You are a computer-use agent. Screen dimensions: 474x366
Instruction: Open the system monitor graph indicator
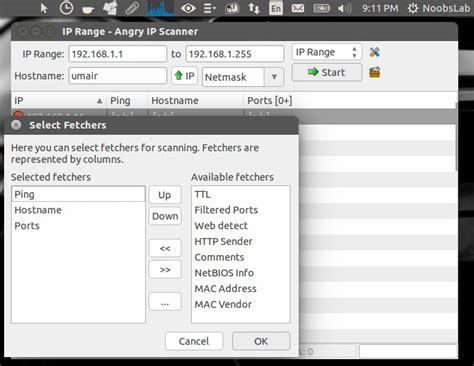tap(160, 8)
